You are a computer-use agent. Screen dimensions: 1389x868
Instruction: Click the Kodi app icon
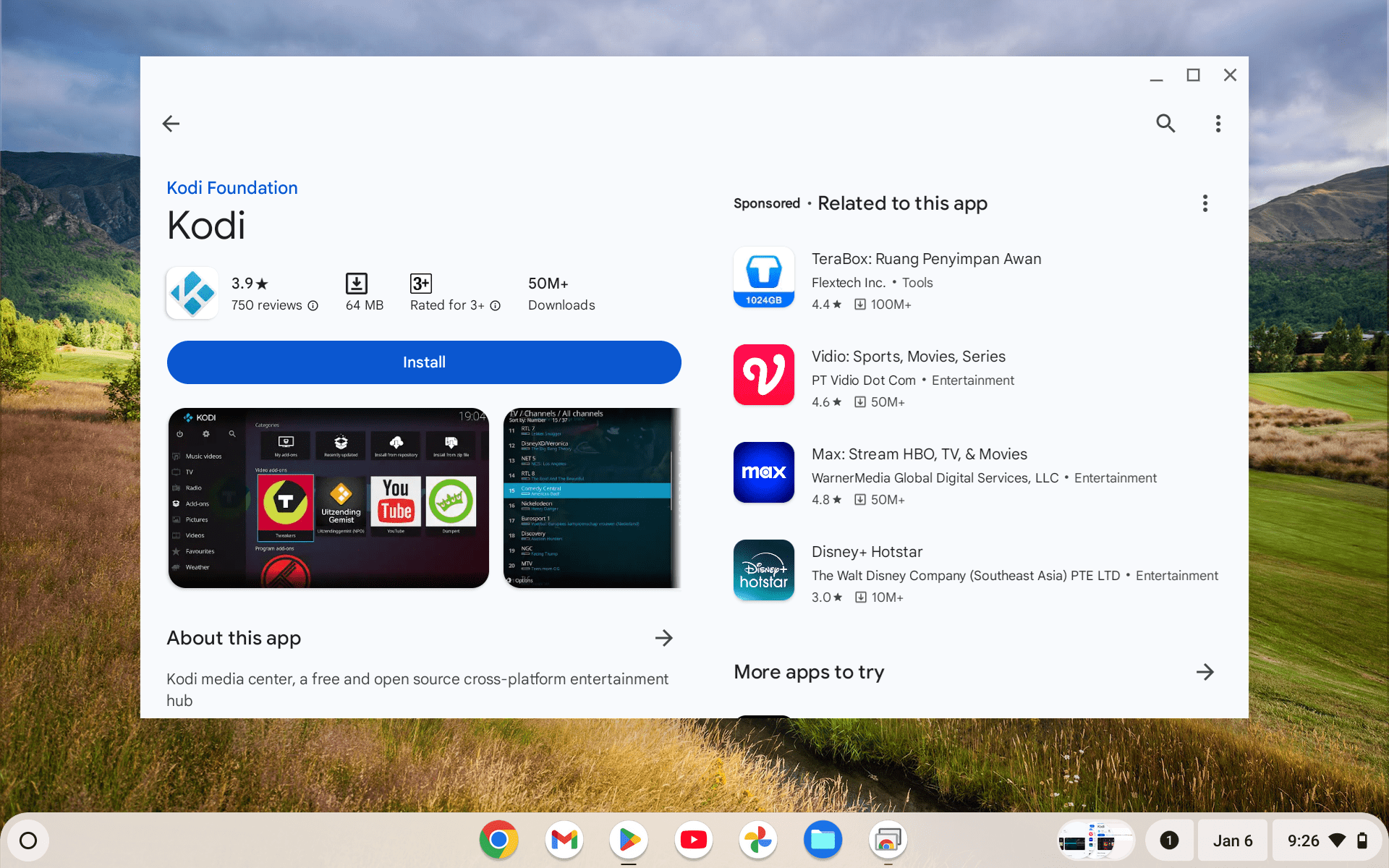192,293
